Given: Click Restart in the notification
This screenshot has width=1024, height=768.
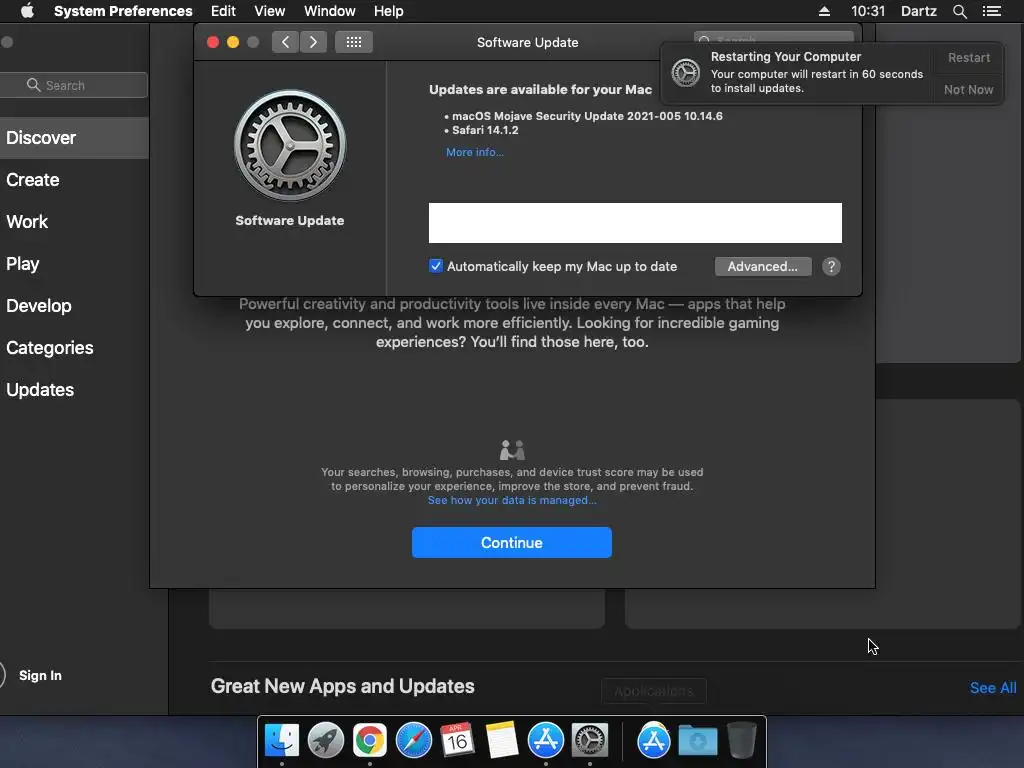Looking at the screenshot, I should pos(968,57).
